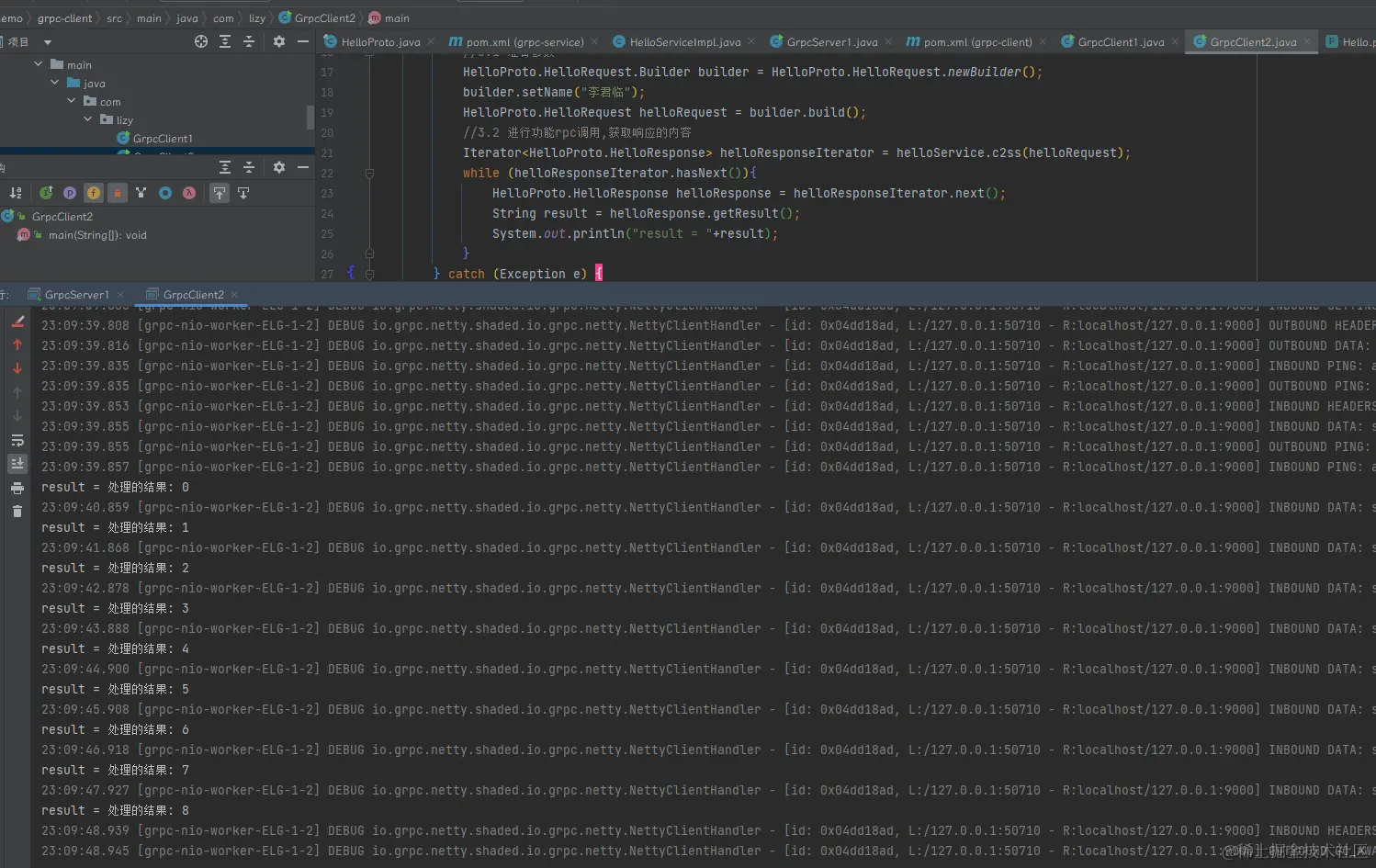
Task: Switch to the HelloProto.java editor tab
Action: click(380, 42)
